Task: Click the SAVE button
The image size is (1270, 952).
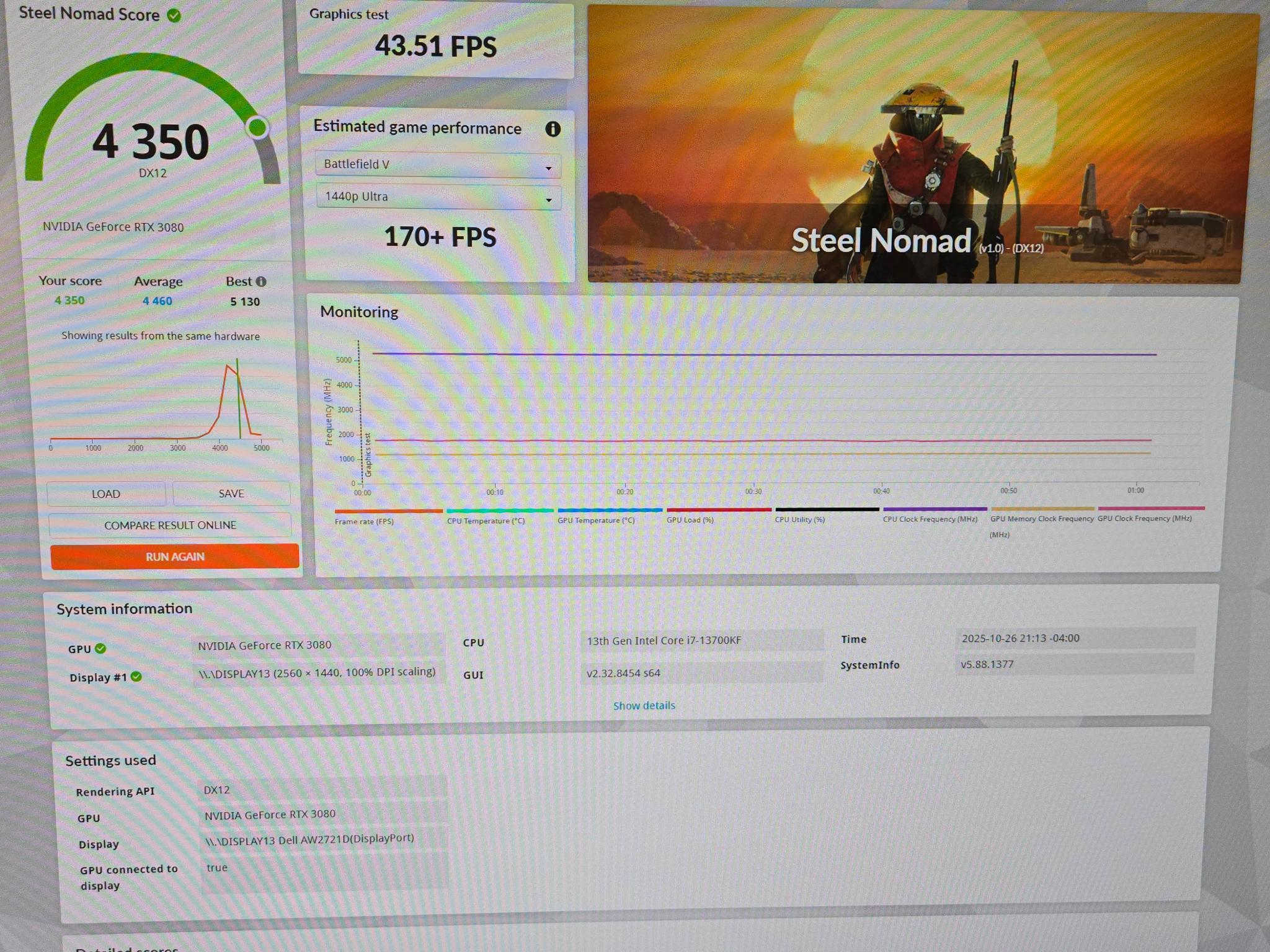Action: point(231,493)
